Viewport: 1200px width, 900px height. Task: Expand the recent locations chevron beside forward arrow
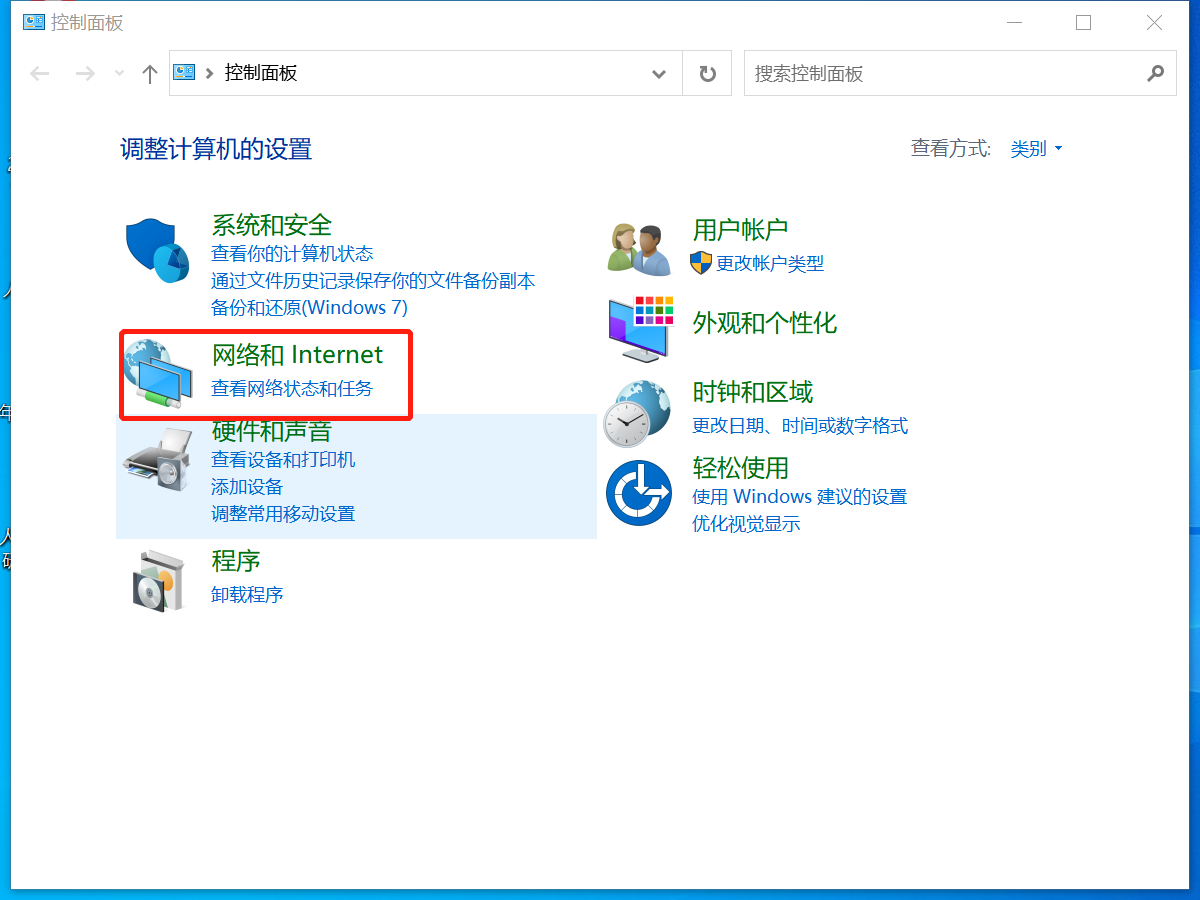point(117,73)
